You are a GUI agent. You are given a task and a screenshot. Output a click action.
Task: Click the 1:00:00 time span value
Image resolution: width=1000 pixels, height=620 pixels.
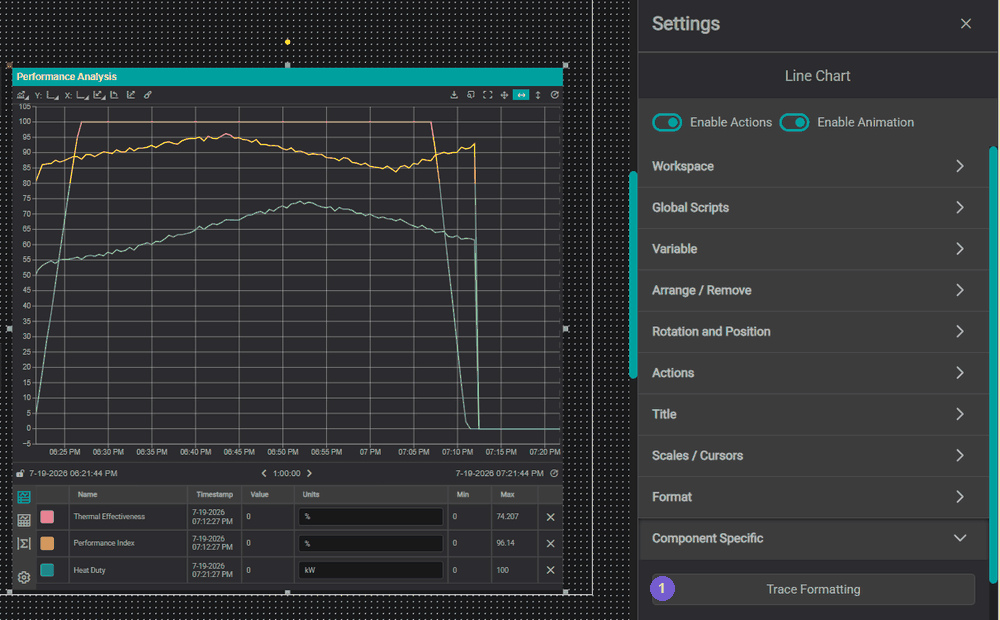tap(286, 473)
